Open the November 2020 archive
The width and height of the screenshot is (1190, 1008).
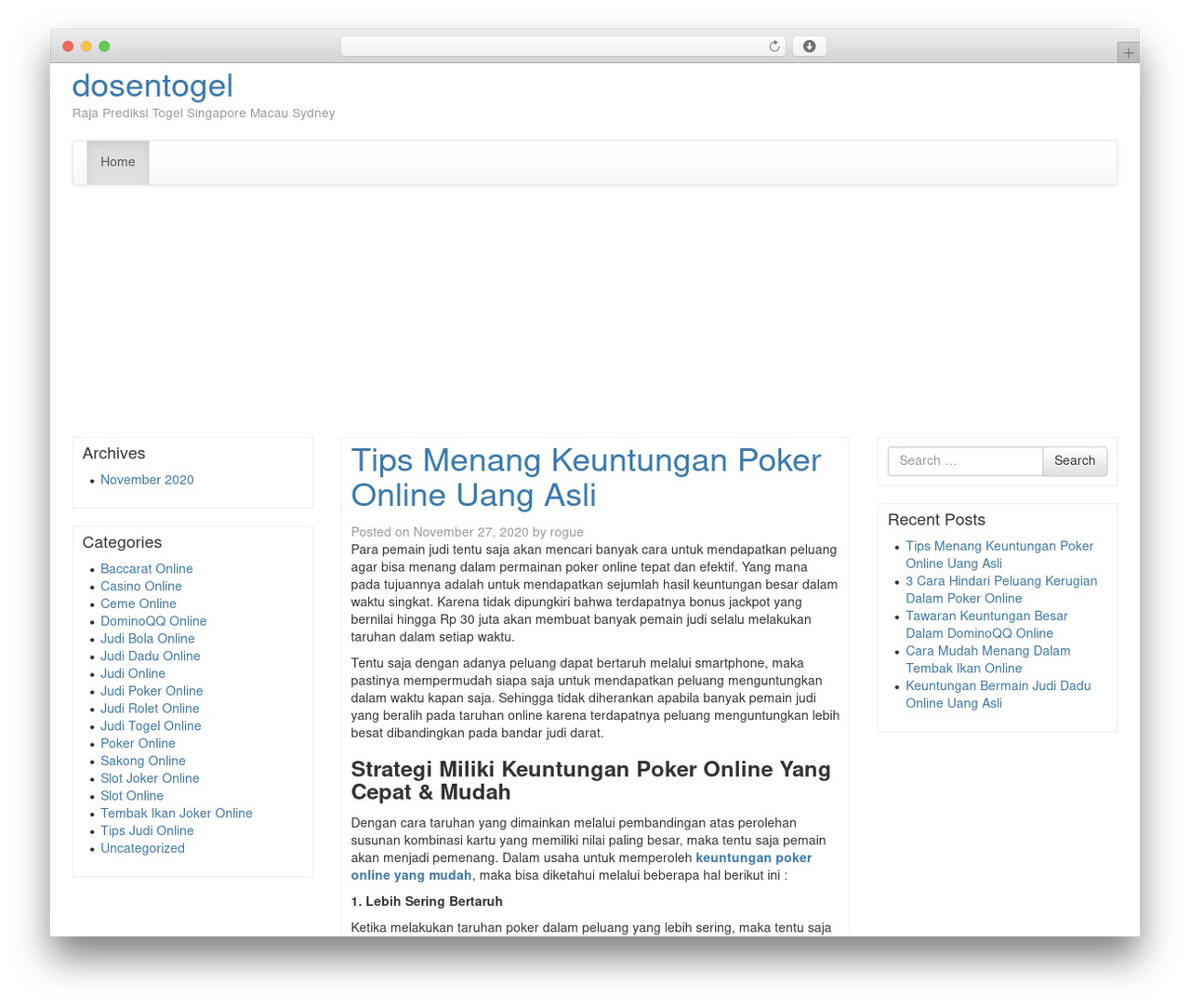coord(147,481)
